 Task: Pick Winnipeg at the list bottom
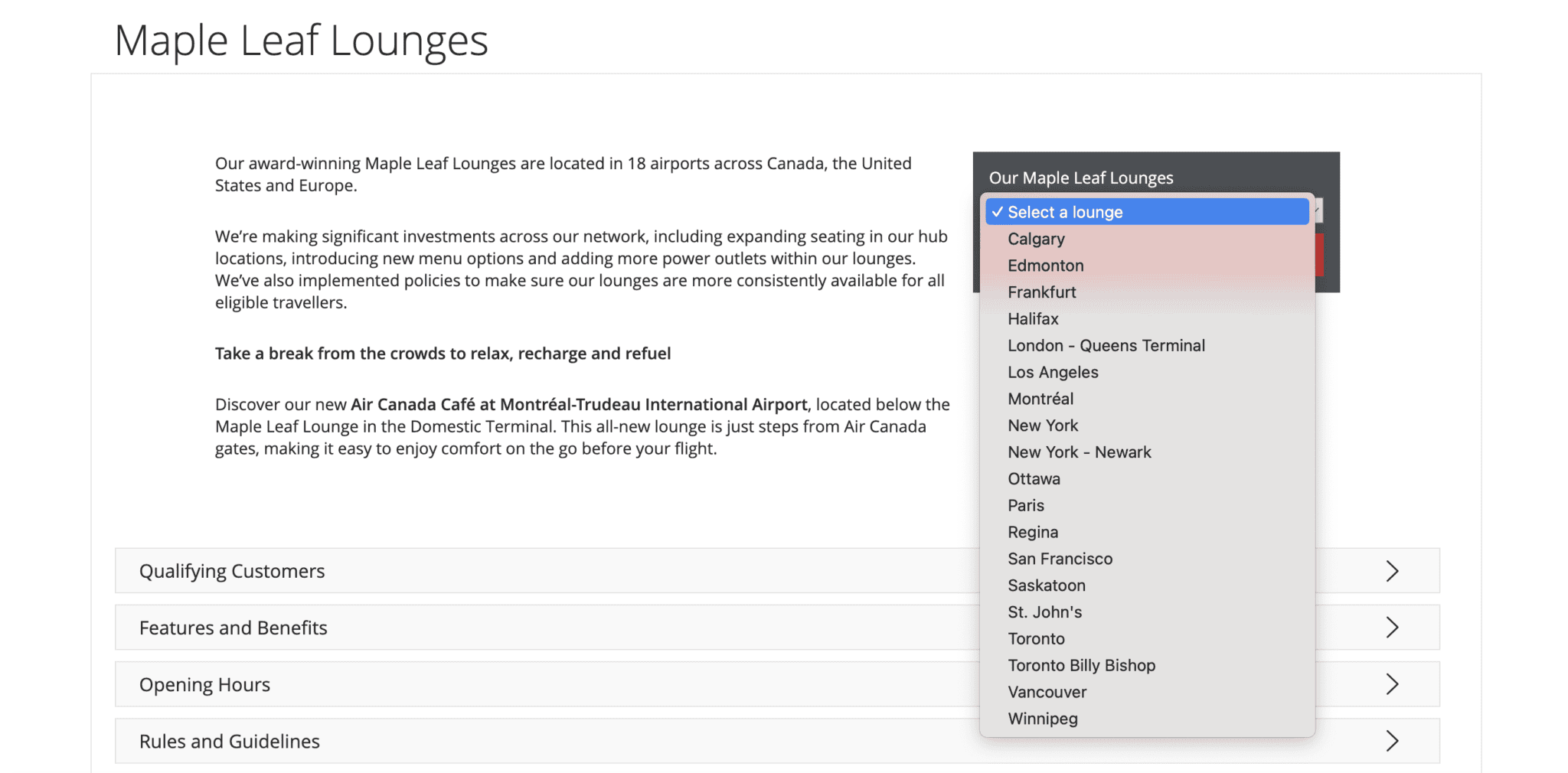[1043, 718]
